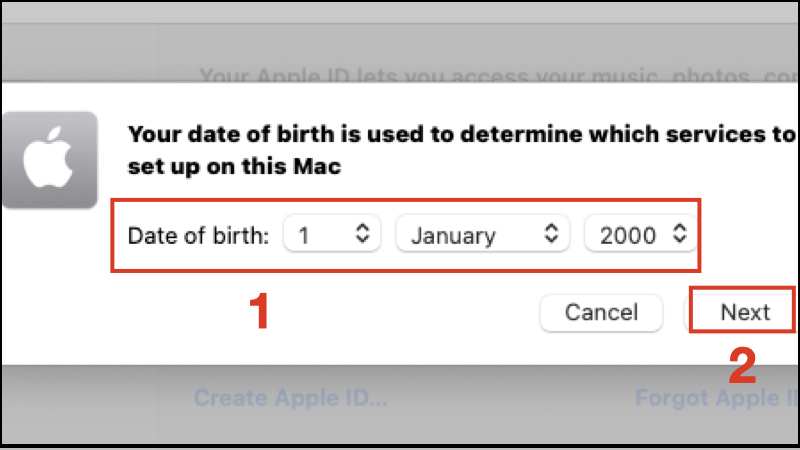
Task: Click the Apple logo icon
Action: [x=49, y=160]
